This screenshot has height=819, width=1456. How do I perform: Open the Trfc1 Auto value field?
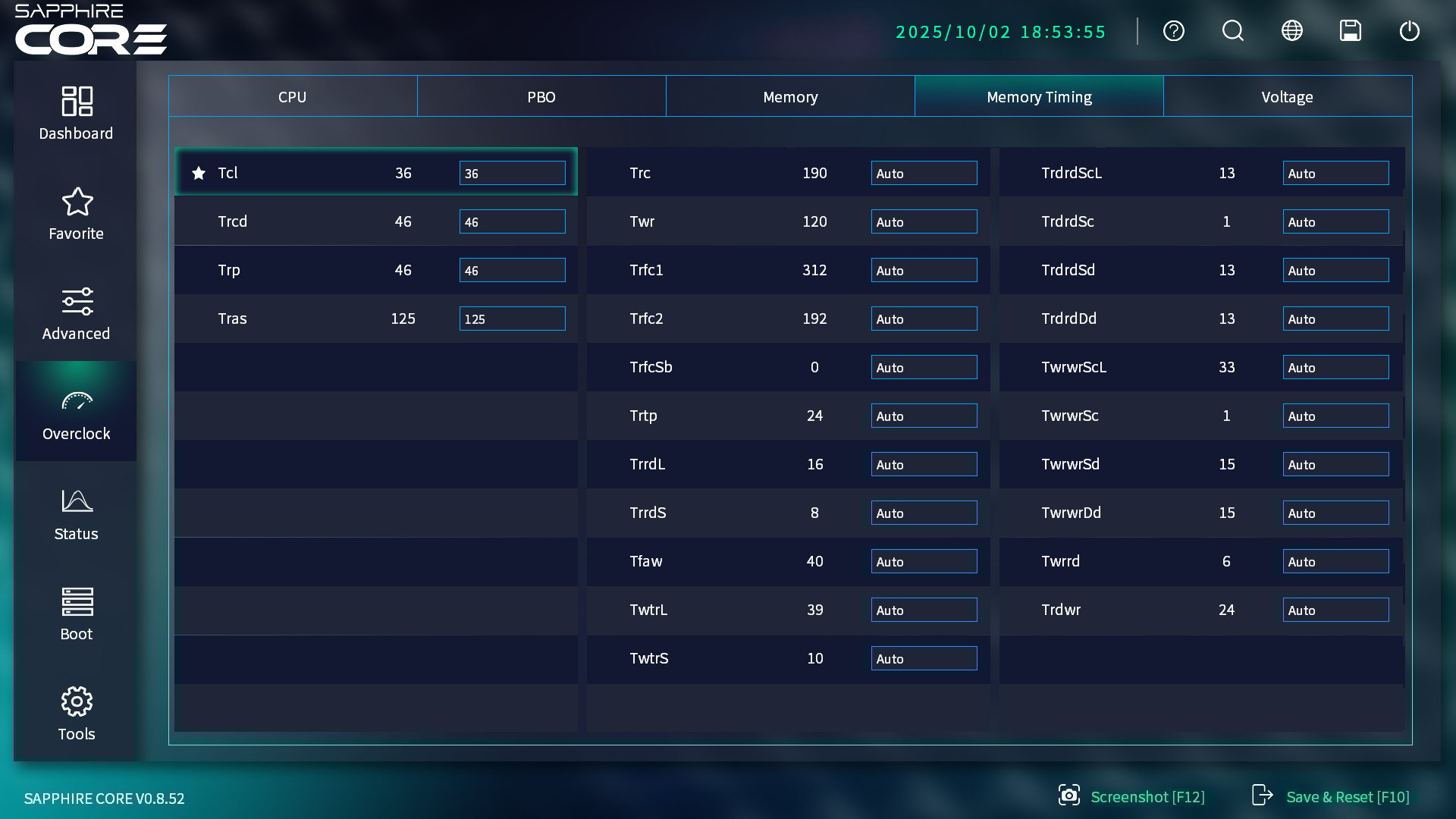[924, 271]
